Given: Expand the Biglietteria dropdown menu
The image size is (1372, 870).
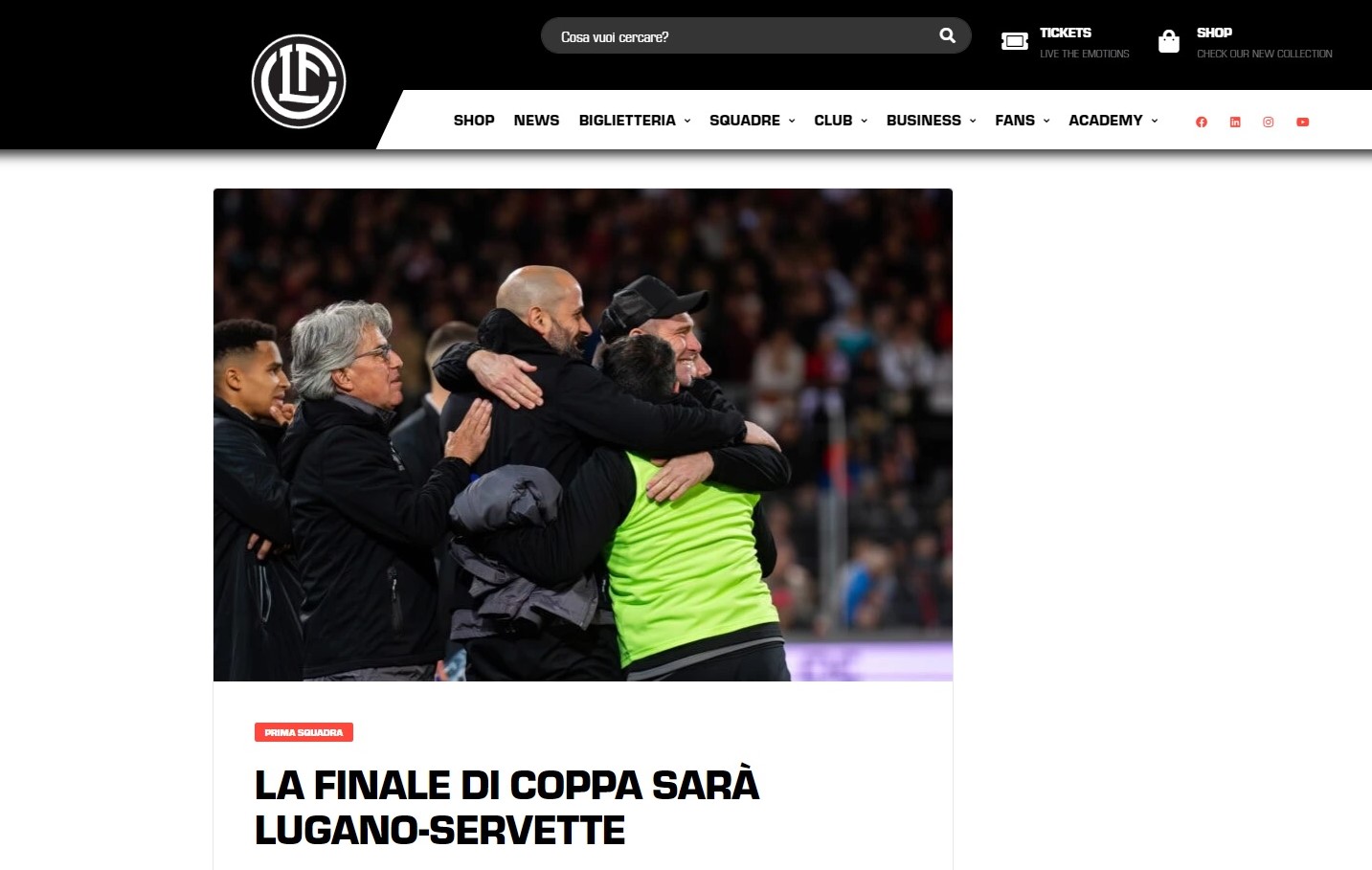Looking at the screenshot, I should (x=635, y=121).
